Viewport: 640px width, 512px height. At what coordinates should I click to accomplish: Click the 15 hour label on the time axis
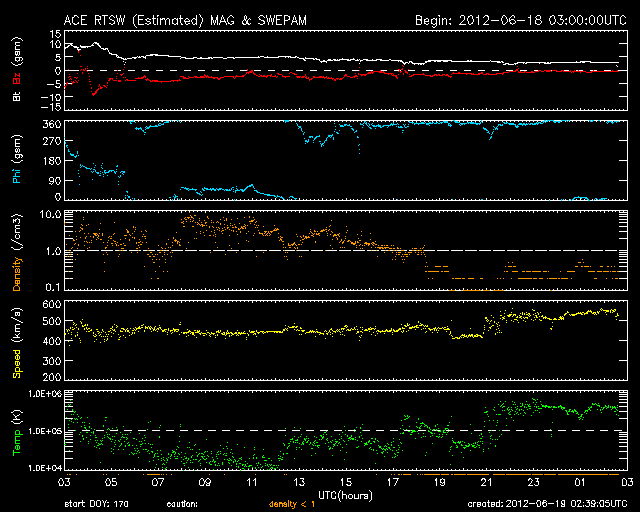click(x=346, y=483)
